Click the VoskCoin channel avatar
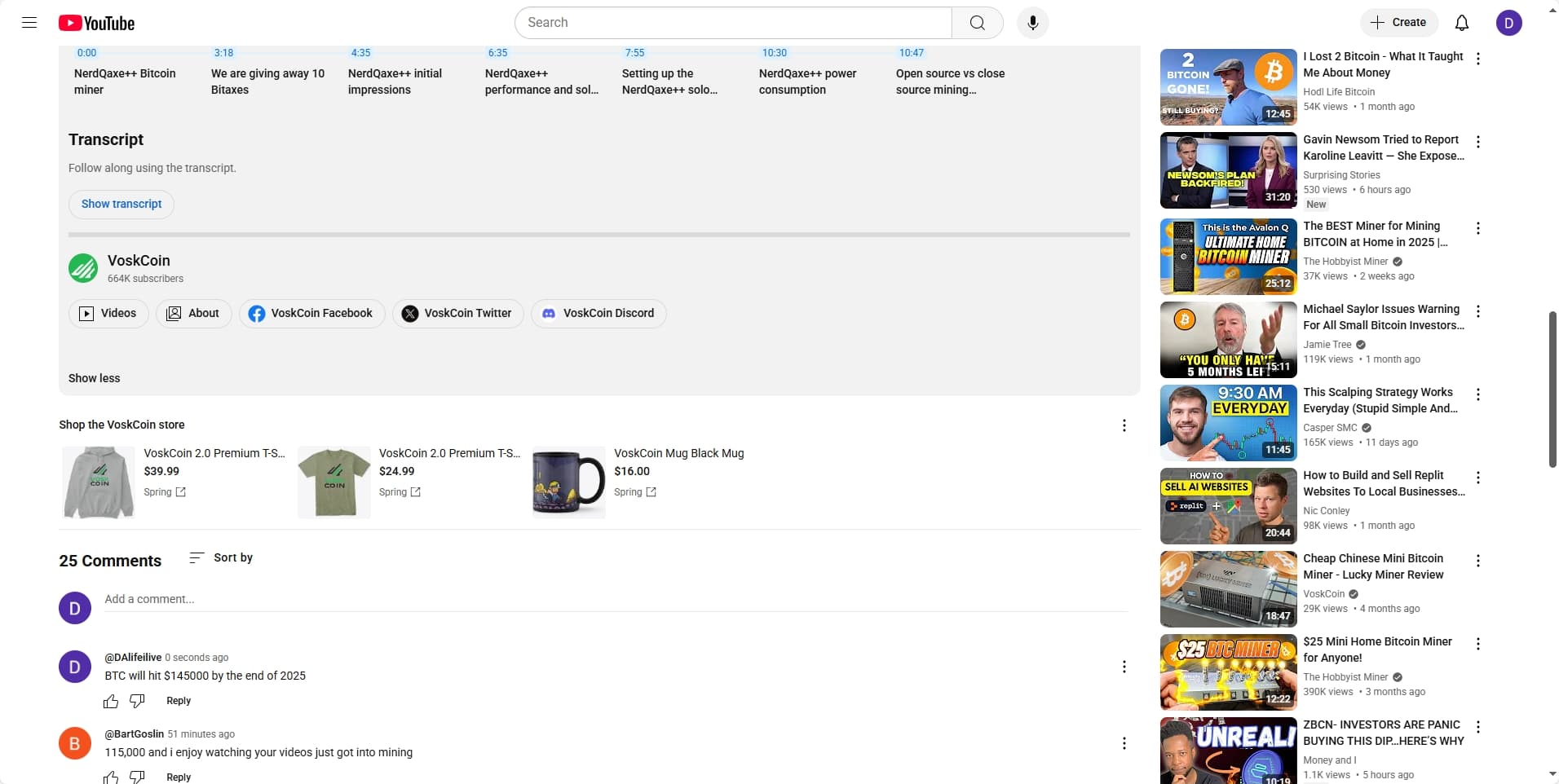Image resolution: width=1559 pixels, height=784 pixels. (83, 268)
